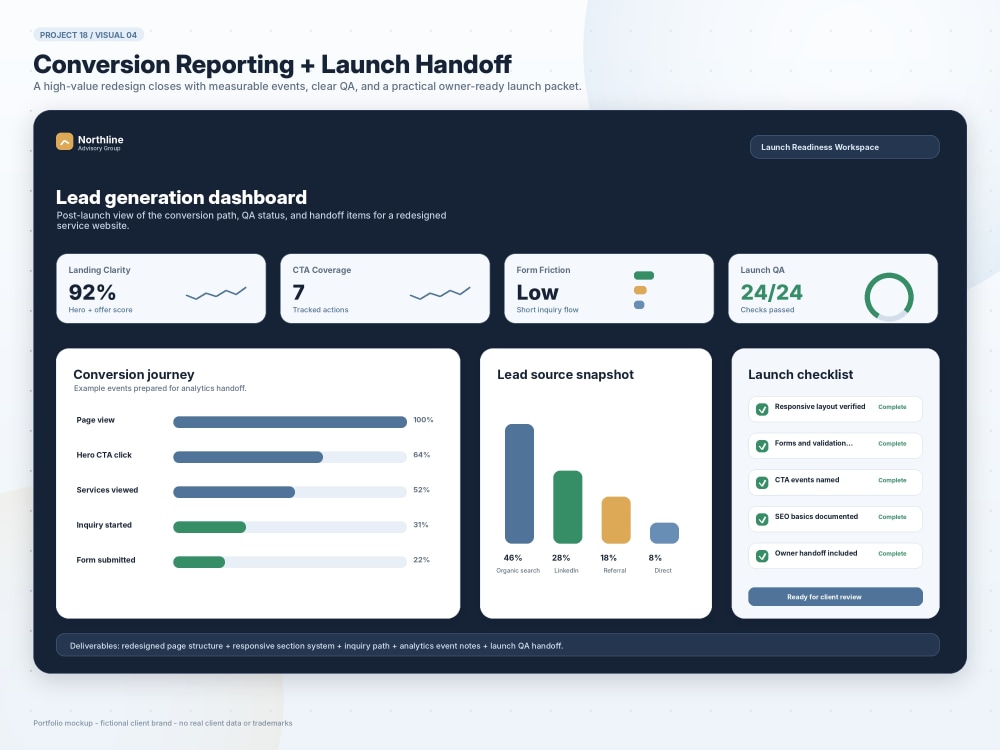Click the 'Checks passed' caption

pyautogui.click(x=767, y=309)
